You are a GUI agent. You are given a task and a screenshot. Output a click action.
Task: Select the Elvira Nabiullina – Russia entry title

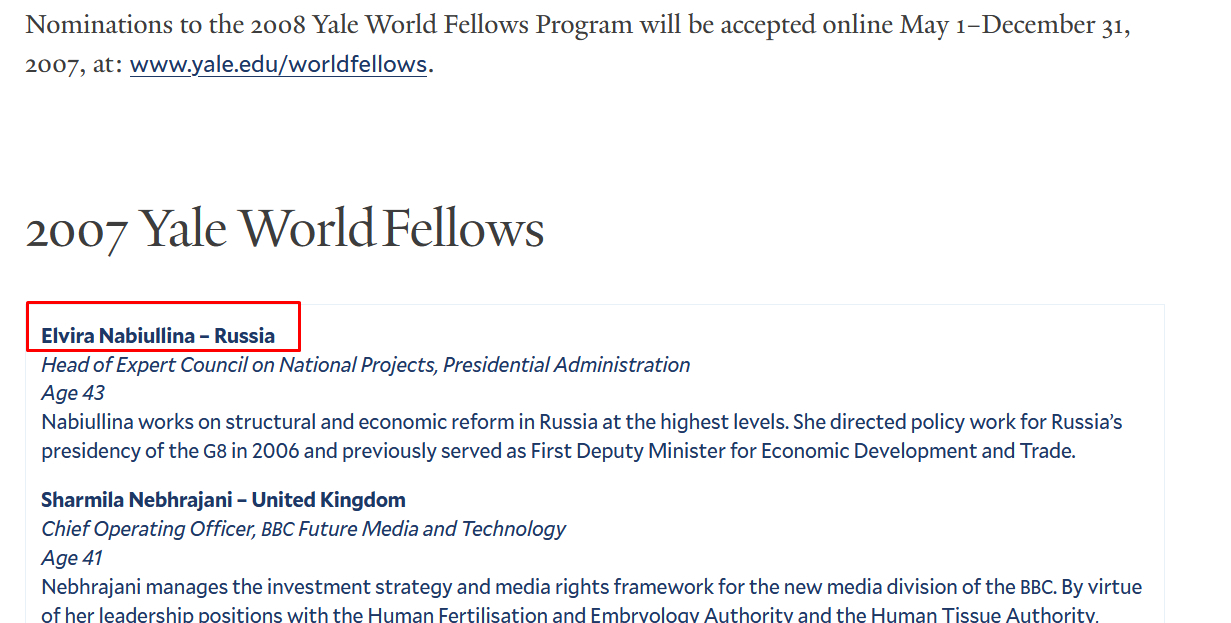point(158,335)
